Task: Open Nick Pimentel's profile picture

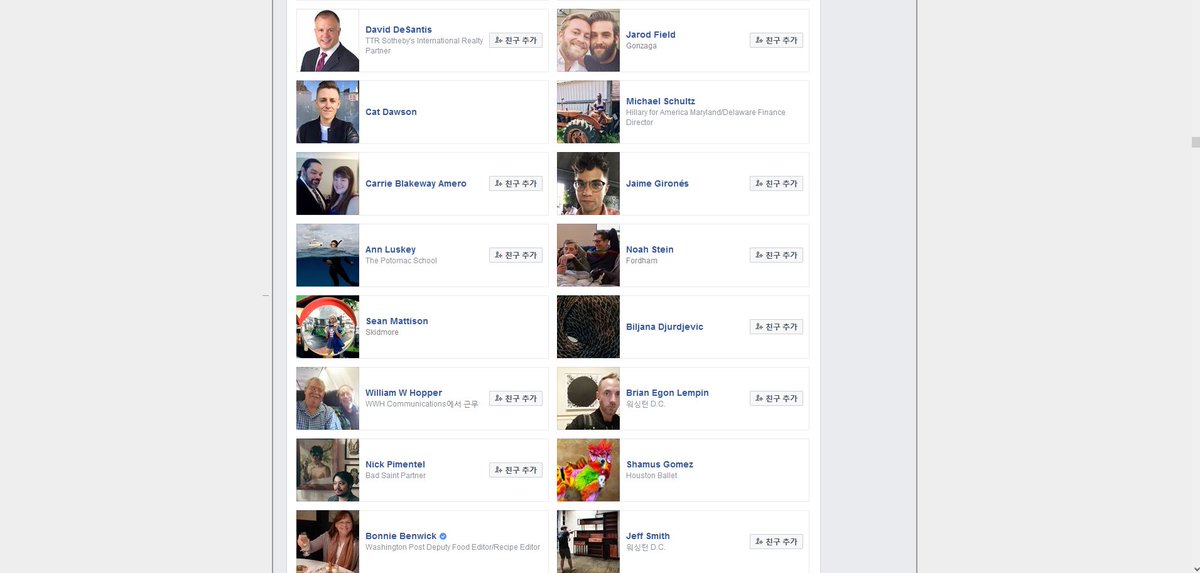Action: tap(327, 470)
